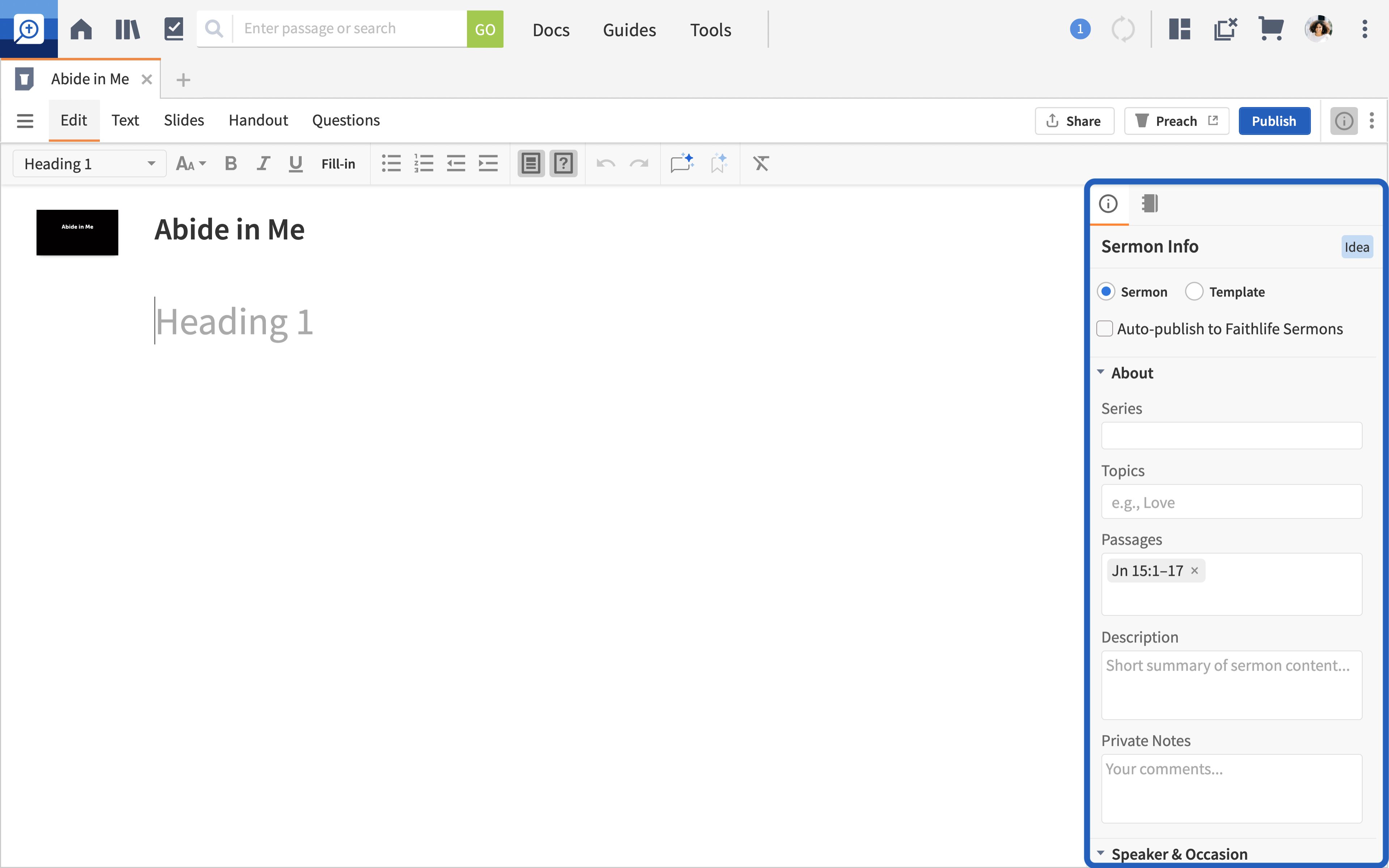Screen dimensions: 1389x868
Task: Toggle the slide block button
Action: point(531,163)
